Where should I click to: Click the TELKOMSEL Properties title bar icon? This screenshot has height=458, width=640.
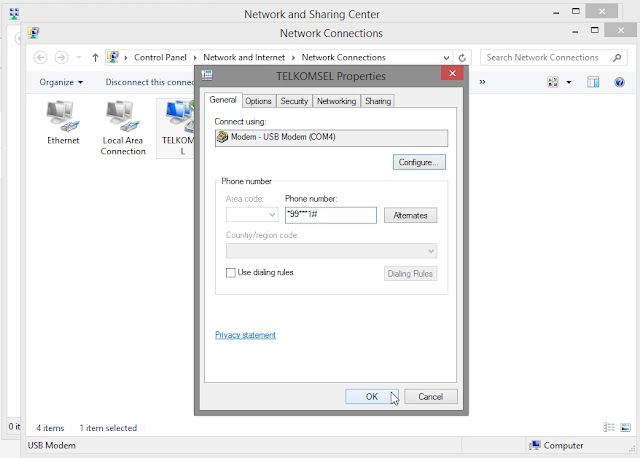pyautogui.click(x=207, y=75)
